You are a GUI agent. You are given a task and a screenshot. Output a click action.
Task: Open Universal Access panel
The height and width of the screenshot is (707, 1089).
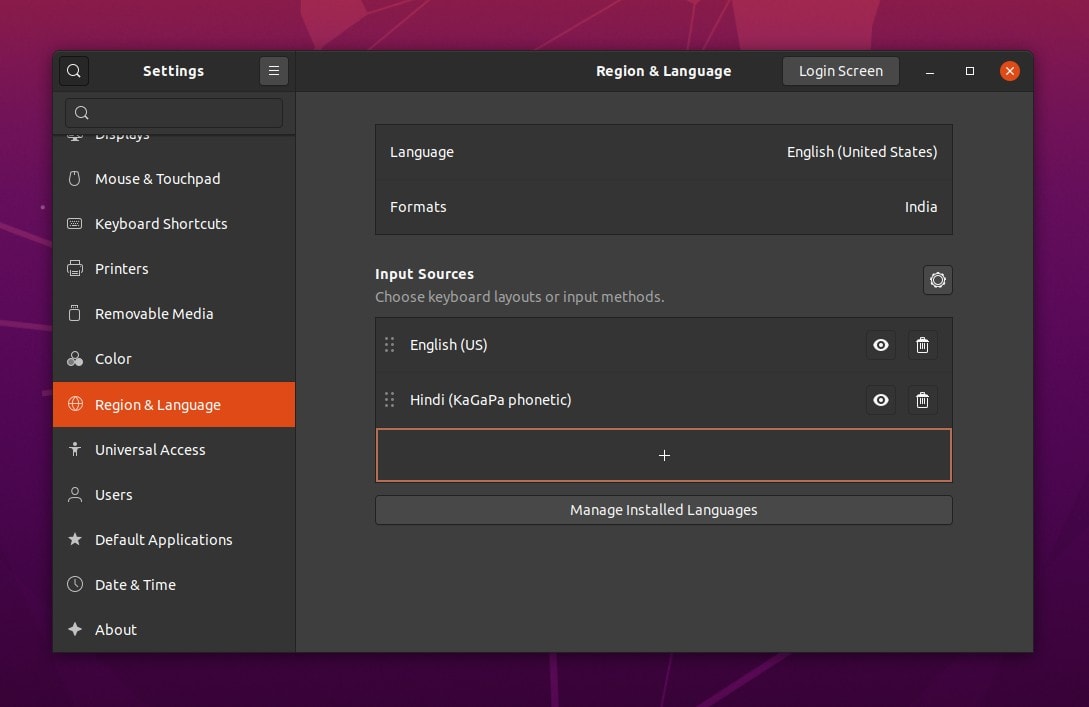point(150,450)
